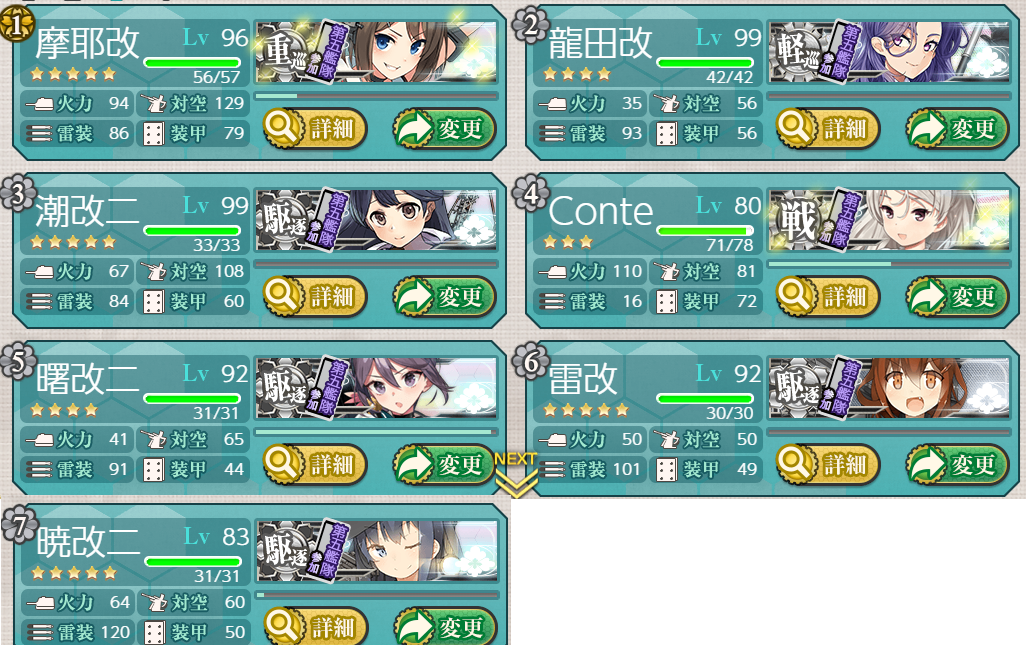1026x645 pixels.
Task: Select Conte battleship portrait banner
Action: click(x=889, y=220)
